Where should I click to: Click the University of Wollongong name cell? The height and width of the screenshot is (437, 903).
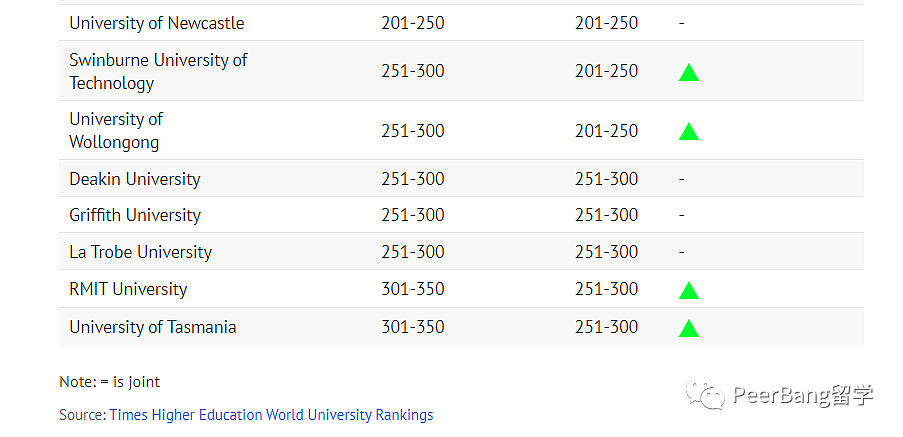coord(116,131)
